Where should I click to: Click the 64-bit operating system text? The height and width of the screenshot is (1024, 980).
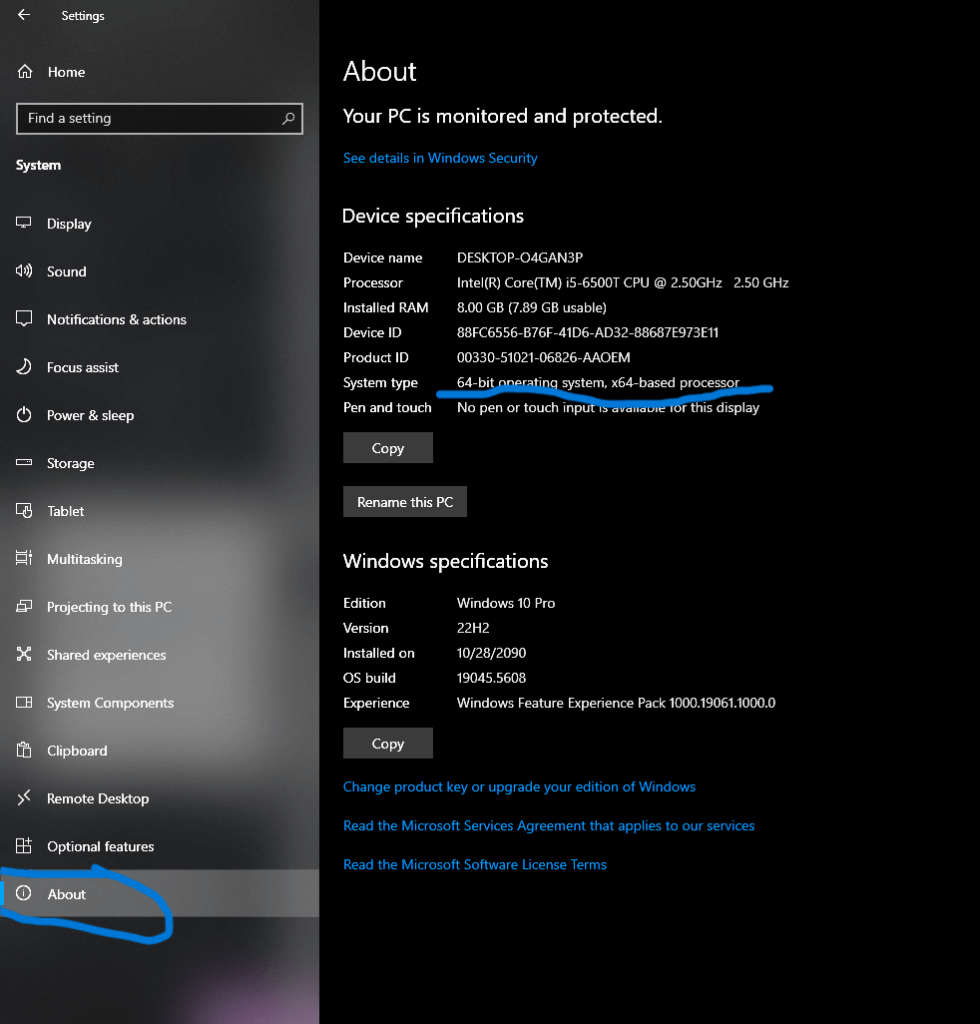598,382
